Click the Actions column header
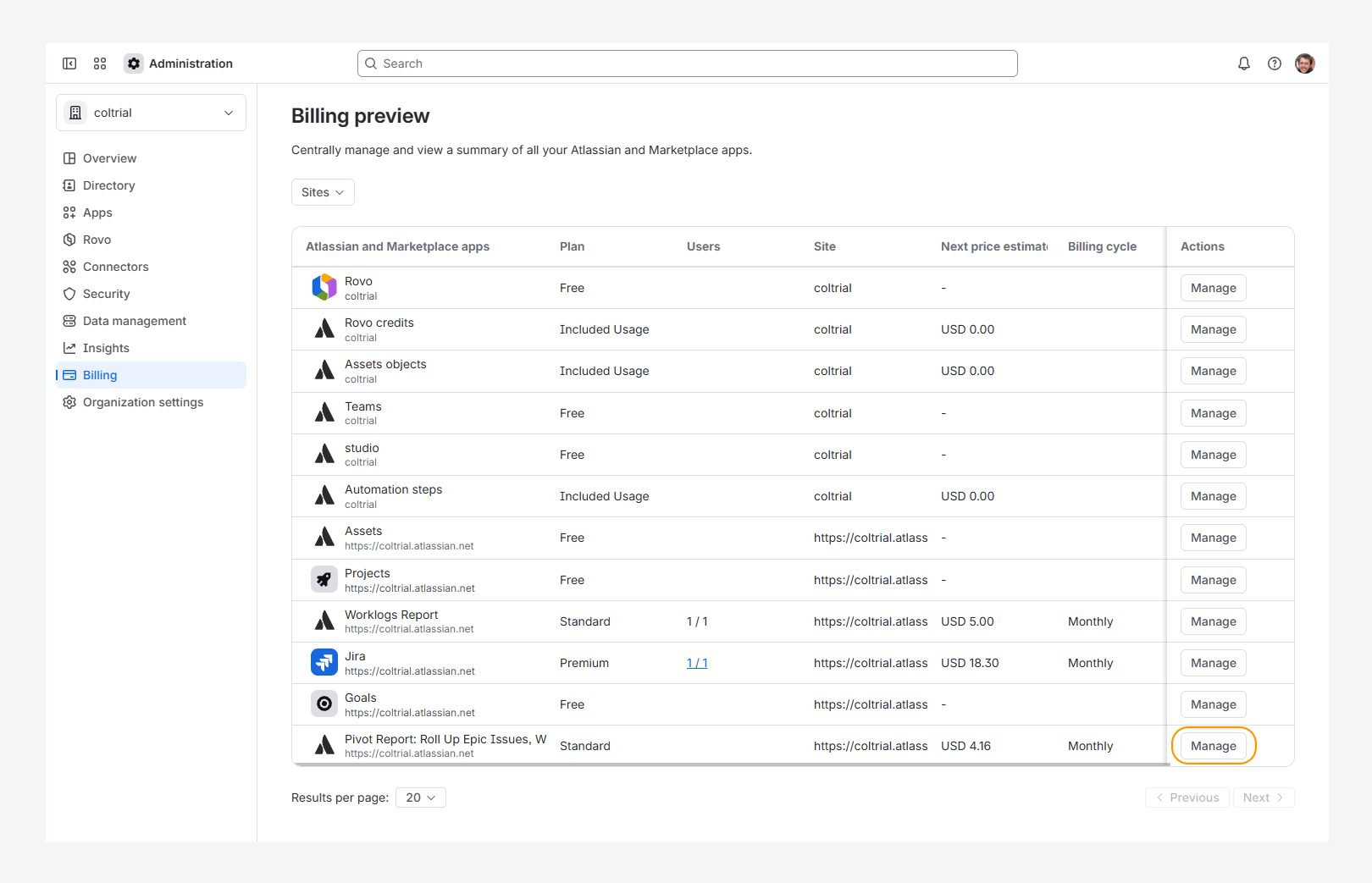The image size is (1372, 883). [x=1203, y=246]
